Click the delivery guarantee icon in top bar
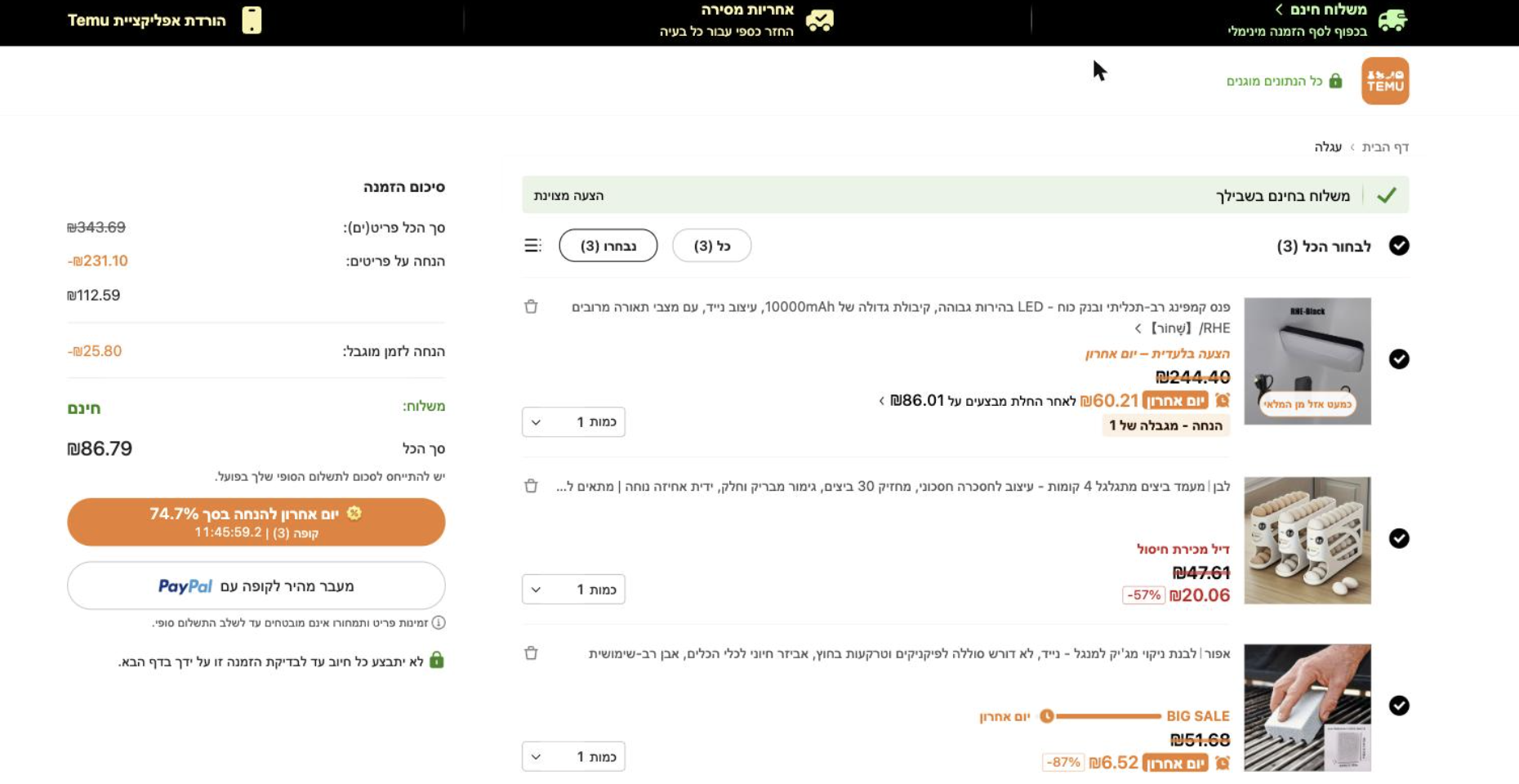The image size is (1519, 784). point(819,20)
